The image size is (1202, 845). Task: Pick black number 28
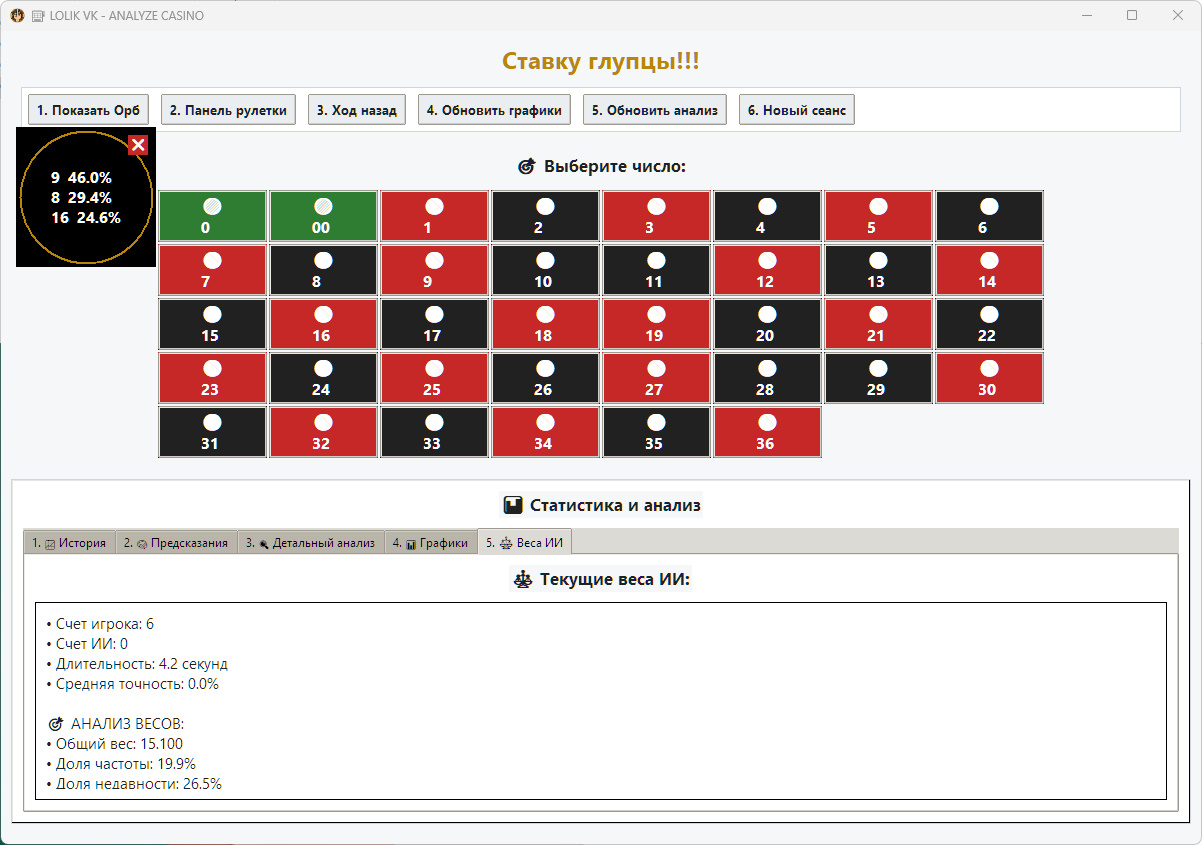coord(767,378)
